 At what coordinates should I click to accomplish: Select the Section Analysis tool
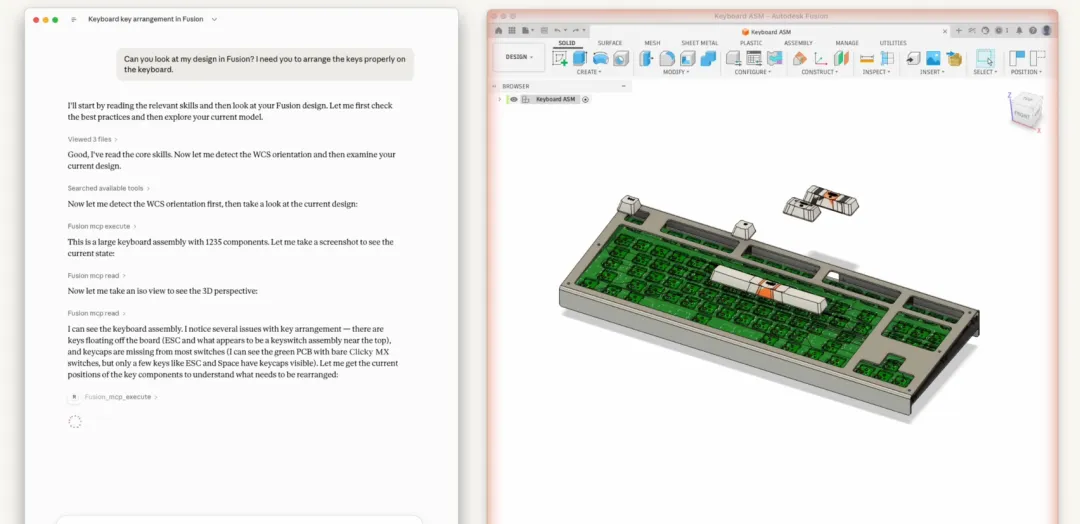click(x=887, y=59)
